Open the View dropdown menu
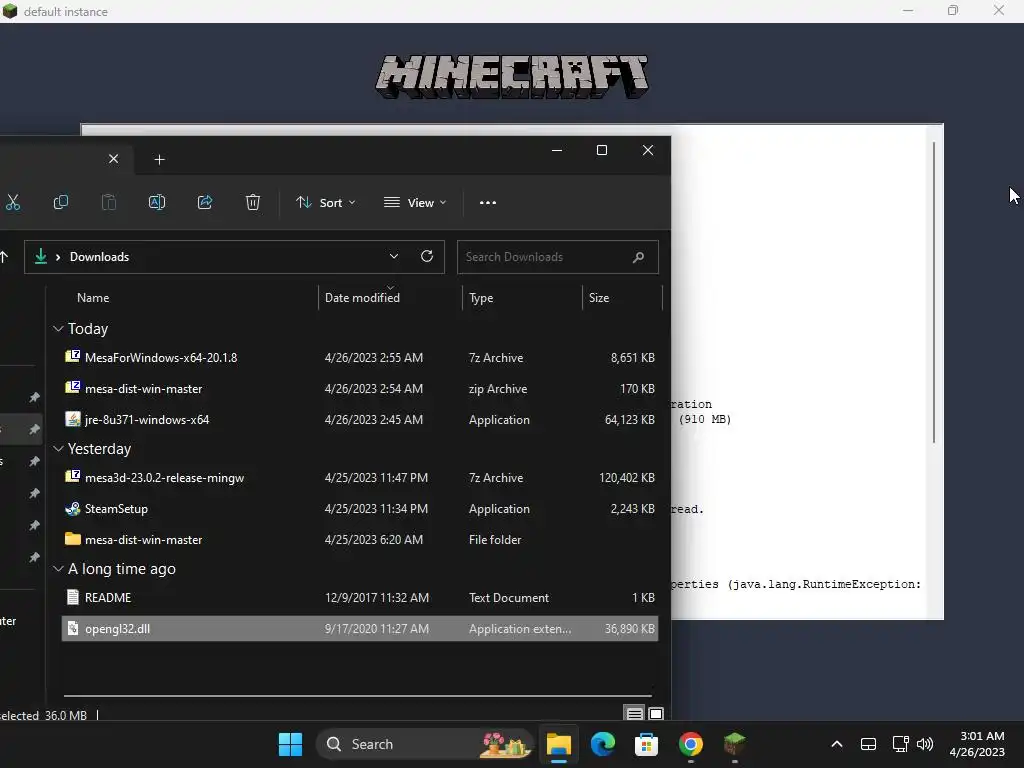The height and width of the screenshot is (768, 1024). point(415,202)
